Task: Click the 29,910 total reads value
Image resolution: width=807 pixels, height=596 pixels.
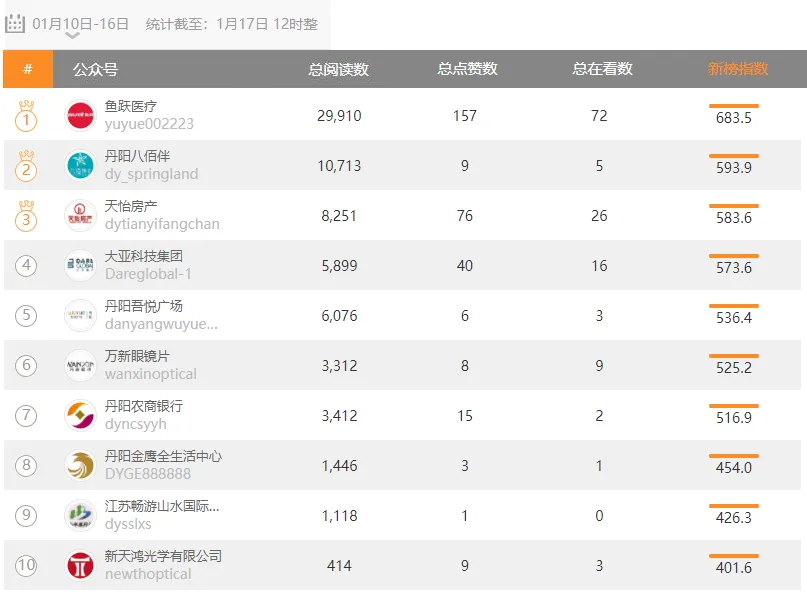Action: tap(339, 116)
